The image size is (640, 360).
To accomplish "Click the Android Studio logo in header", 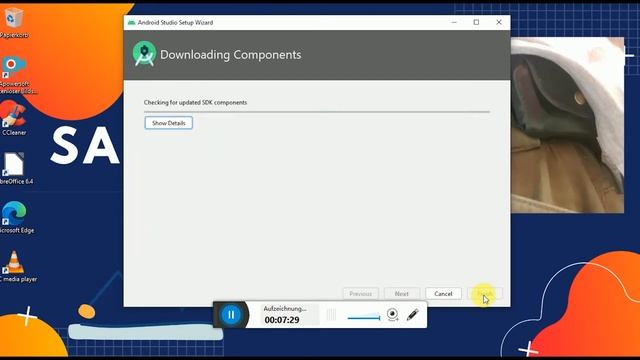I will 144,54.
